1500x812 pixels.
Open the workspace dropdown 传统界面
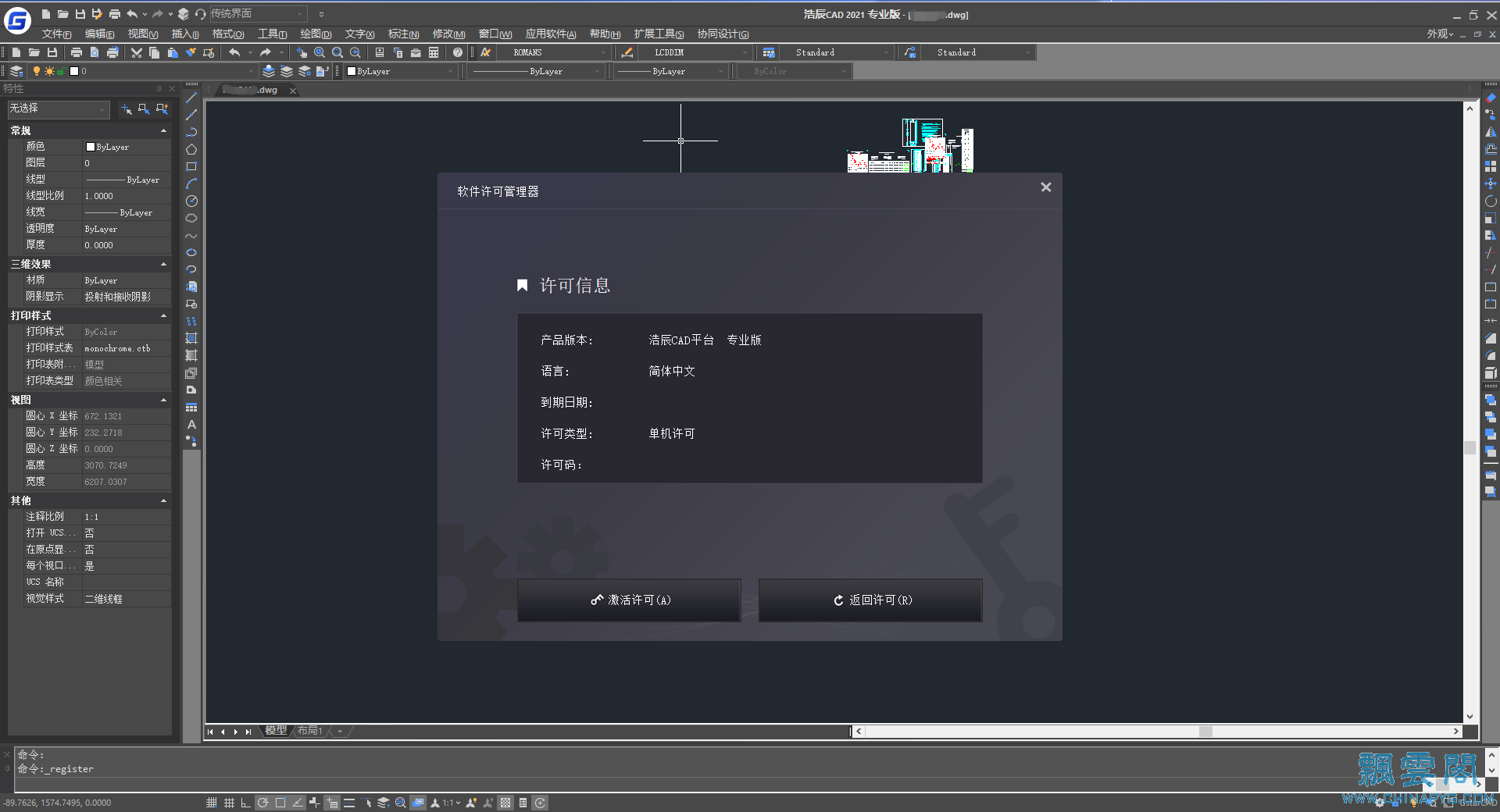[x=258, y=14]
